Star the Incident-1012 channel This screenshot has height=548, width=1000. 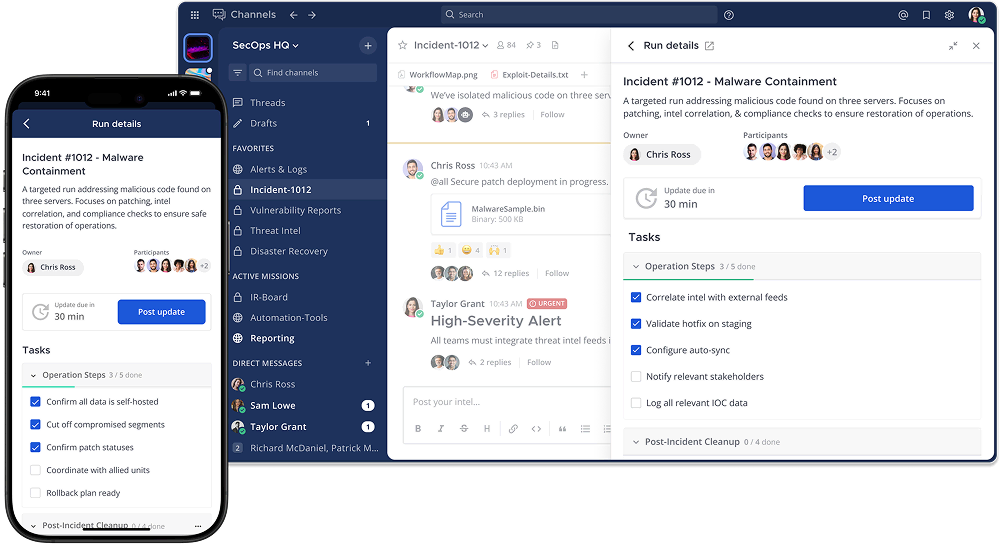(402, 45)
